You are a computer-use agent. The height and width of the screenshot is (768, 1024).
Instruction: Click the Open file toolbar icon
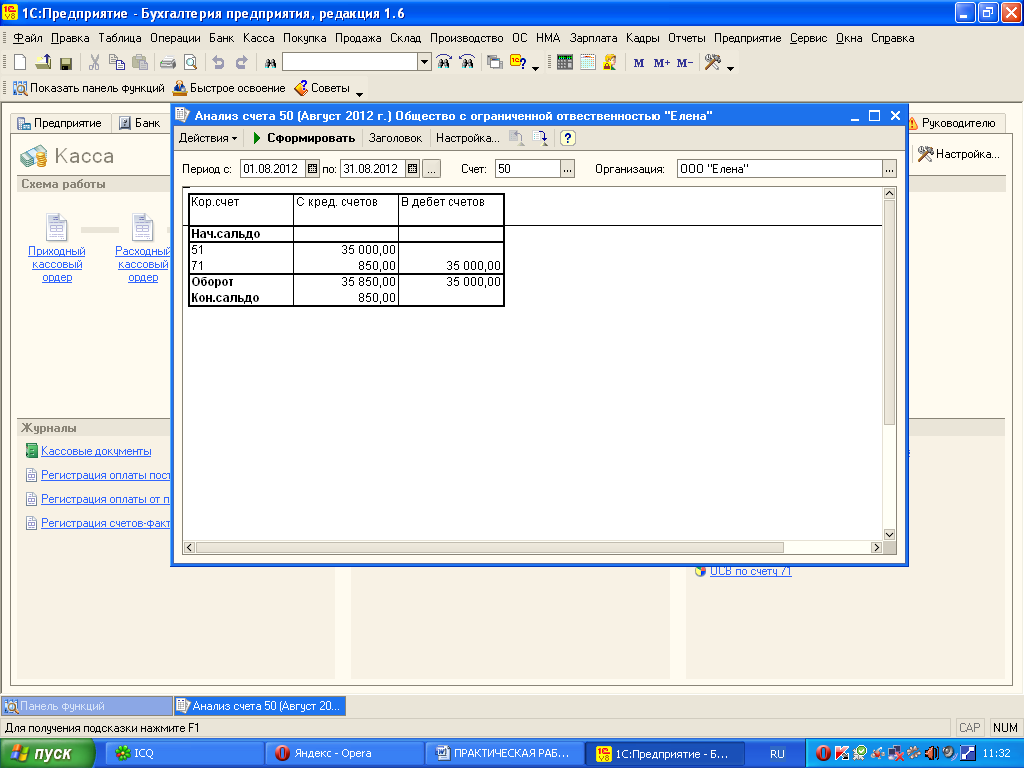43,63
